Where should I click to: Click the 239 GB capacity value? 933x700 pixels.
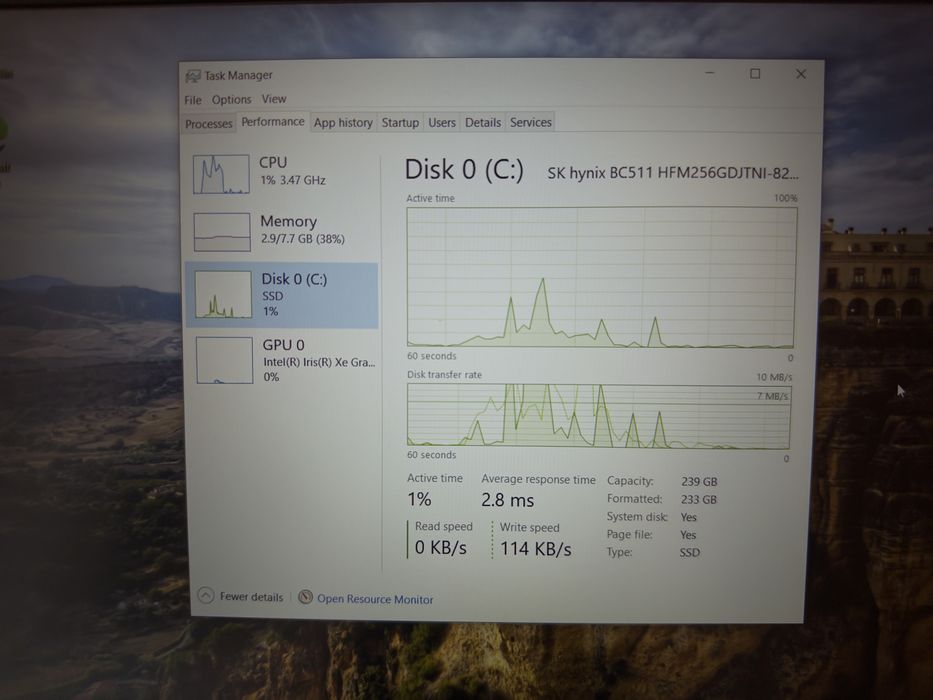point(699,482)
